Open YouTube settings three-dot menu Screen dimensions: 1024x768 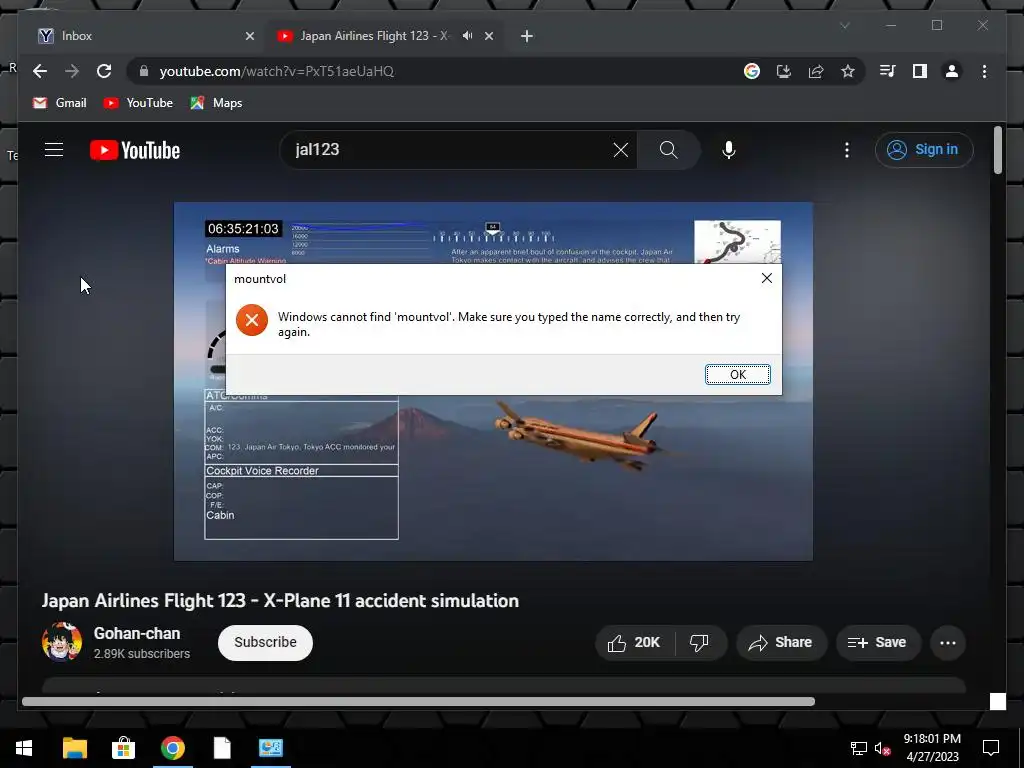(847, 150)
